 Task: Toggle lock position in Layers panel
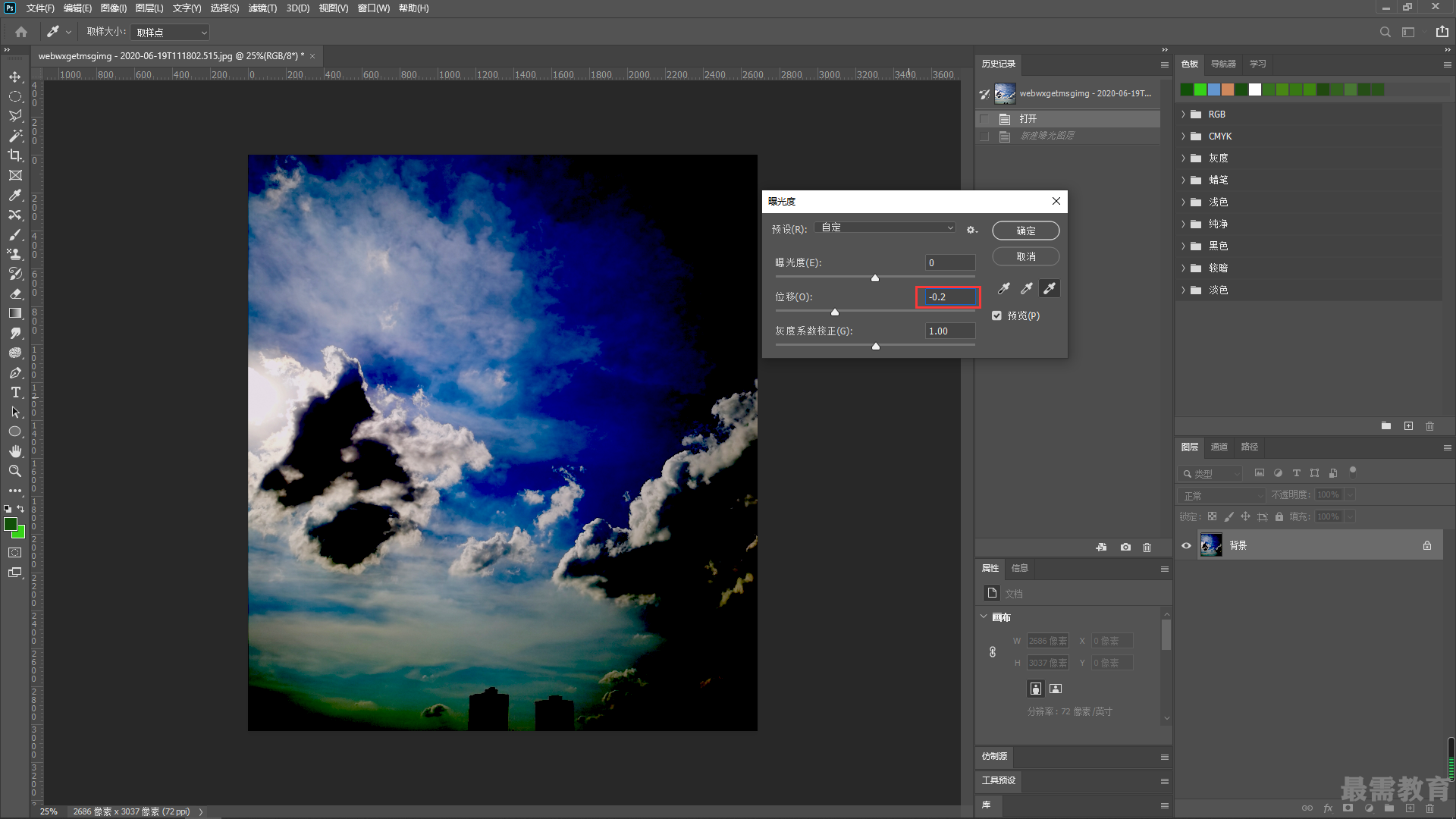1245,516
